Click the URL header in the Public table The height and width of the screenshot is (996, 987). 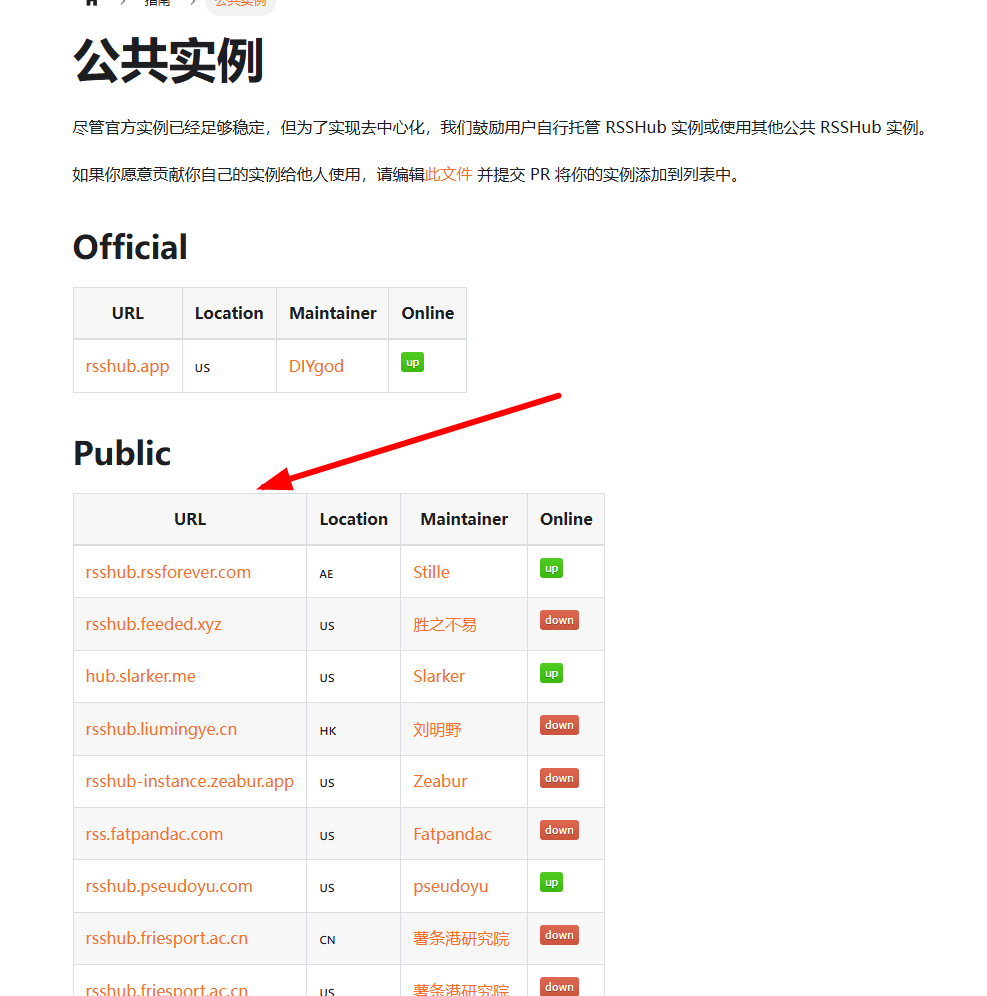(x=190, y=519)
